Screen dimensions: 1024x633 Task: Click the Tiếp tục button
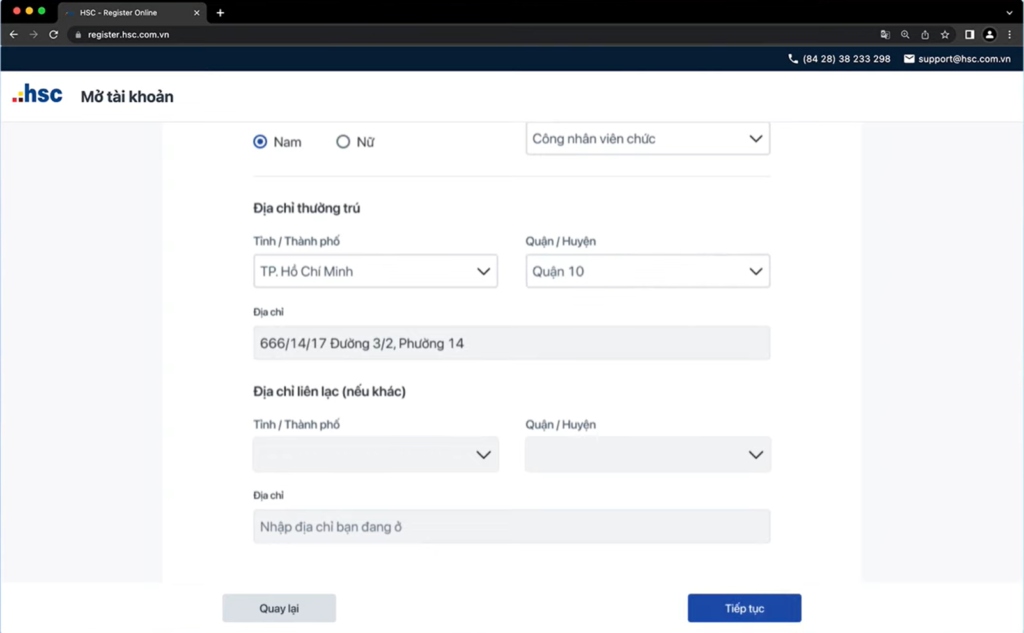point(744,608)
